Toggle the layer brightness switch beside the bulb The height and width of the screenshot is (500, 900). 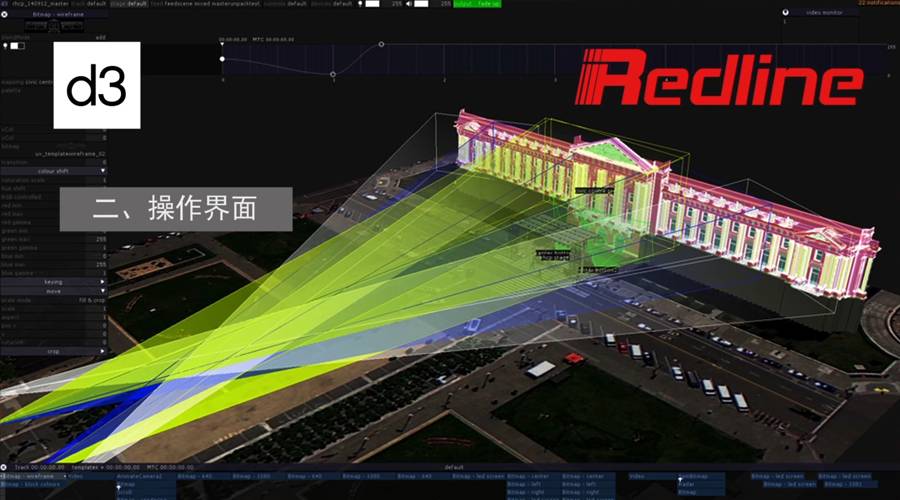(x=17, y=45)
